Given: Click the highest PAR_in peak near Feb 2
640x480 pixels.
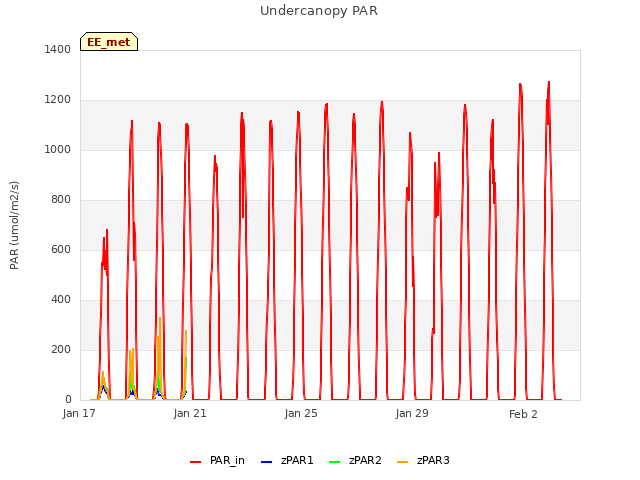Looking at the screenshot, I should [x=549, y=82].
